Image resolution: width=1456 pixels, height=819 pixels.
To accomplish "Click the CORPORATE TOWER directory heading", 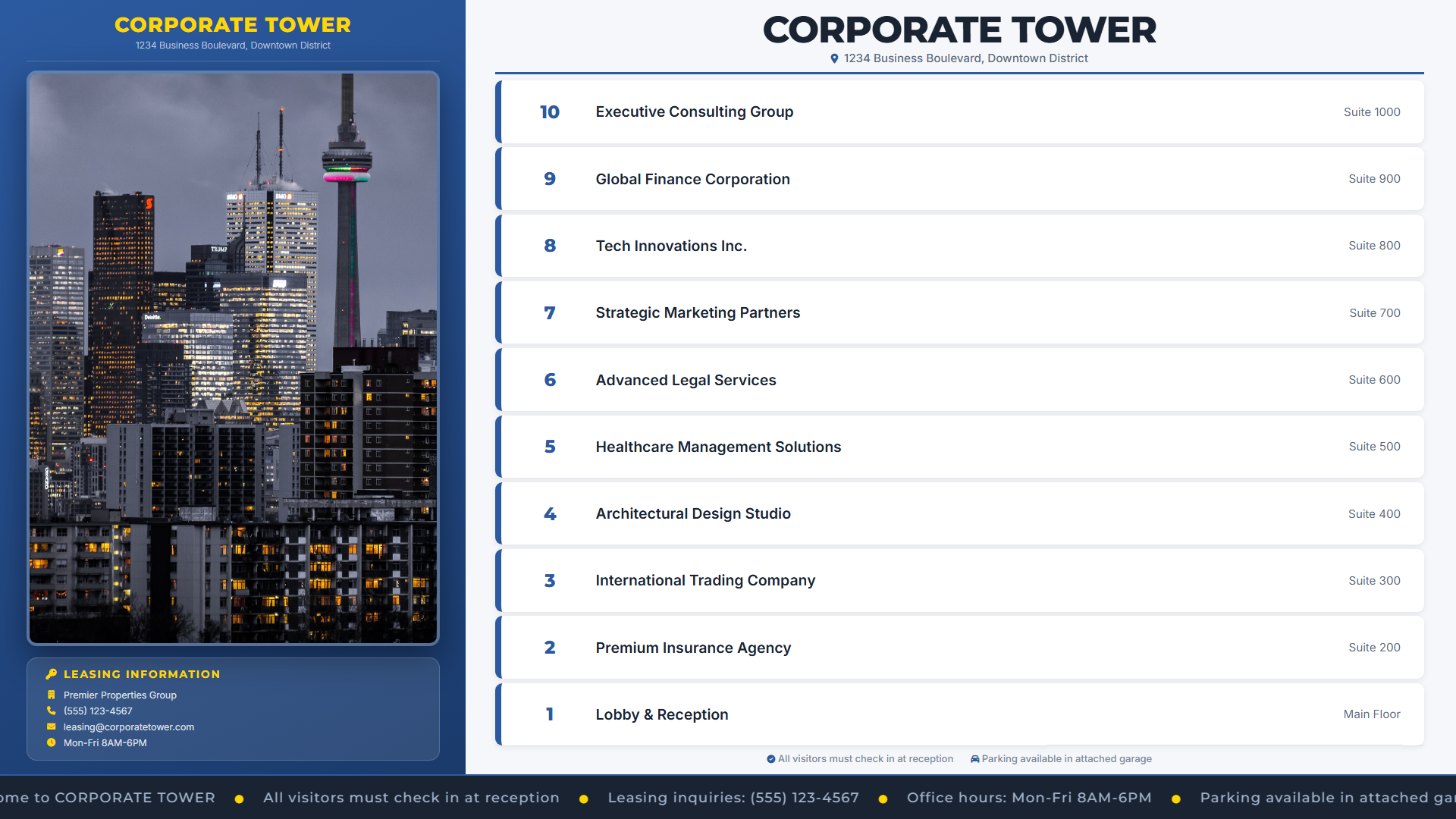I will coord(959,30).
